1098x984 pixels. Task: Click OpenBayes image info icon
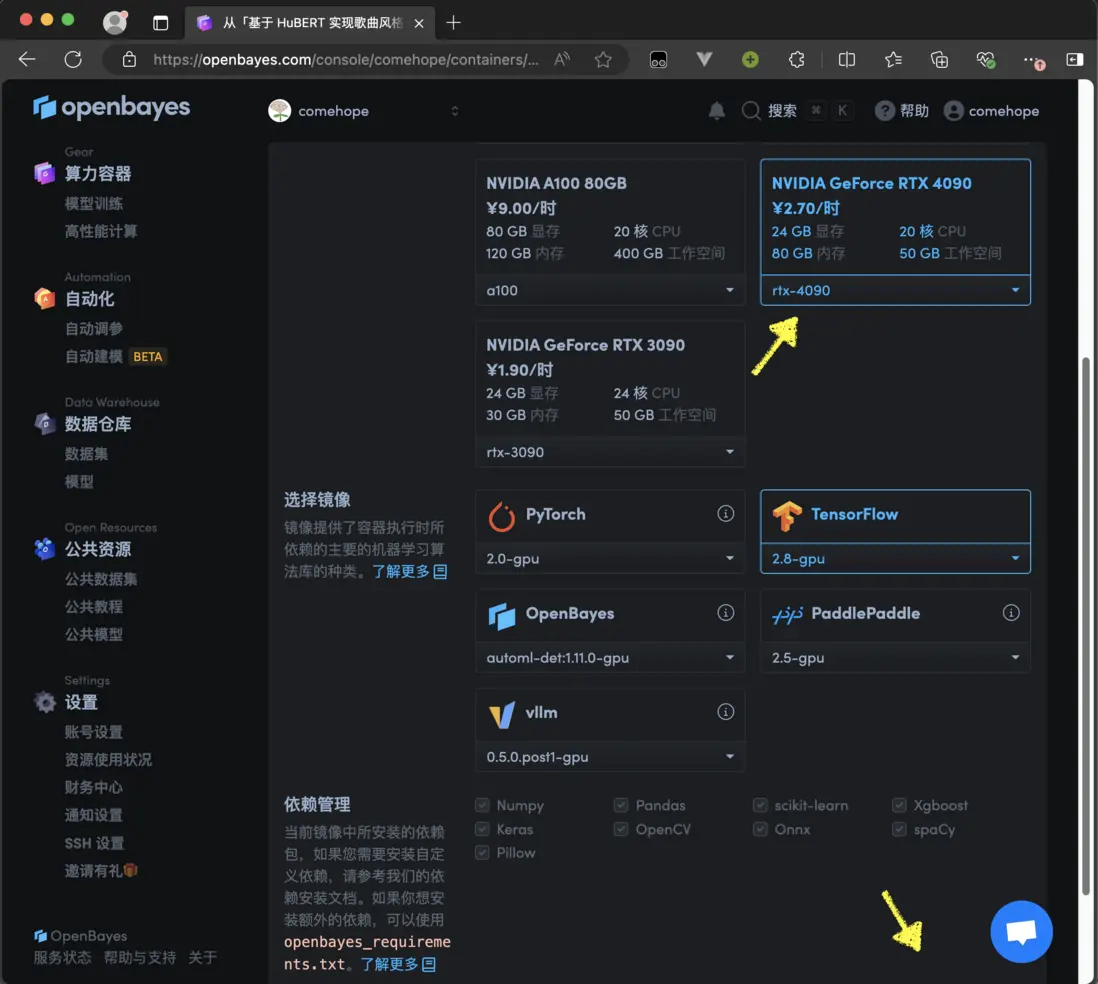click(725, 613)
